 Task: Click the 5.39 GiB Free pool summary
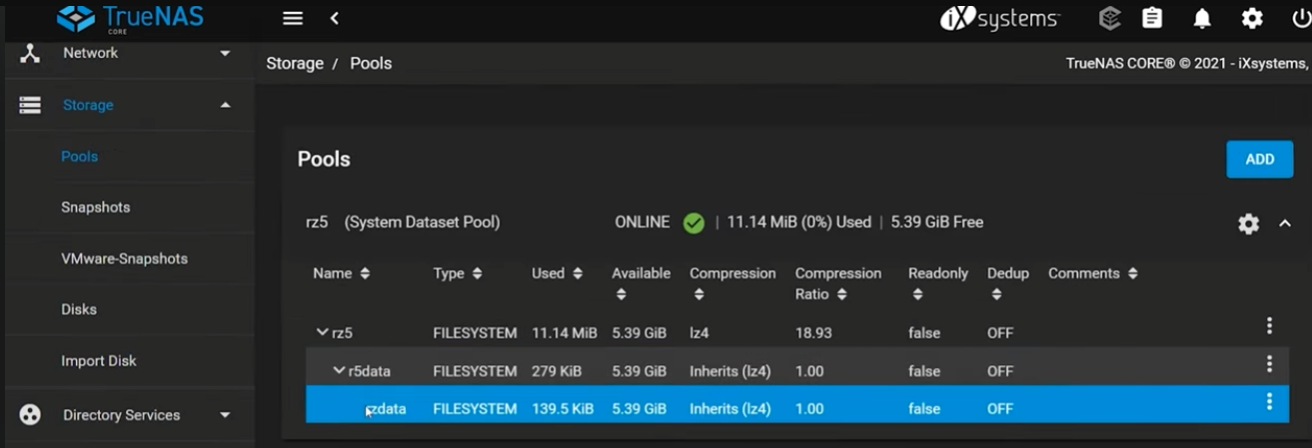937,222
